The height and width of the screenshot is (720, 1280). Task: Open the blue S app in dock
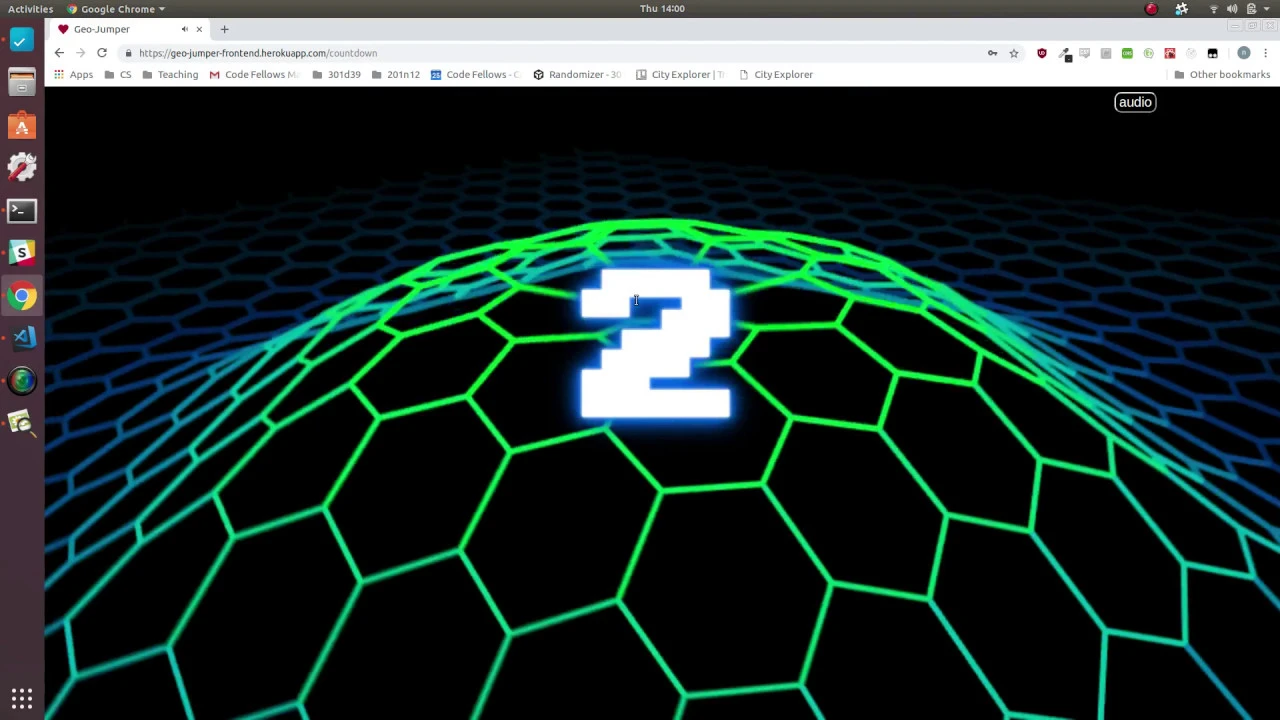click(22, 253)
